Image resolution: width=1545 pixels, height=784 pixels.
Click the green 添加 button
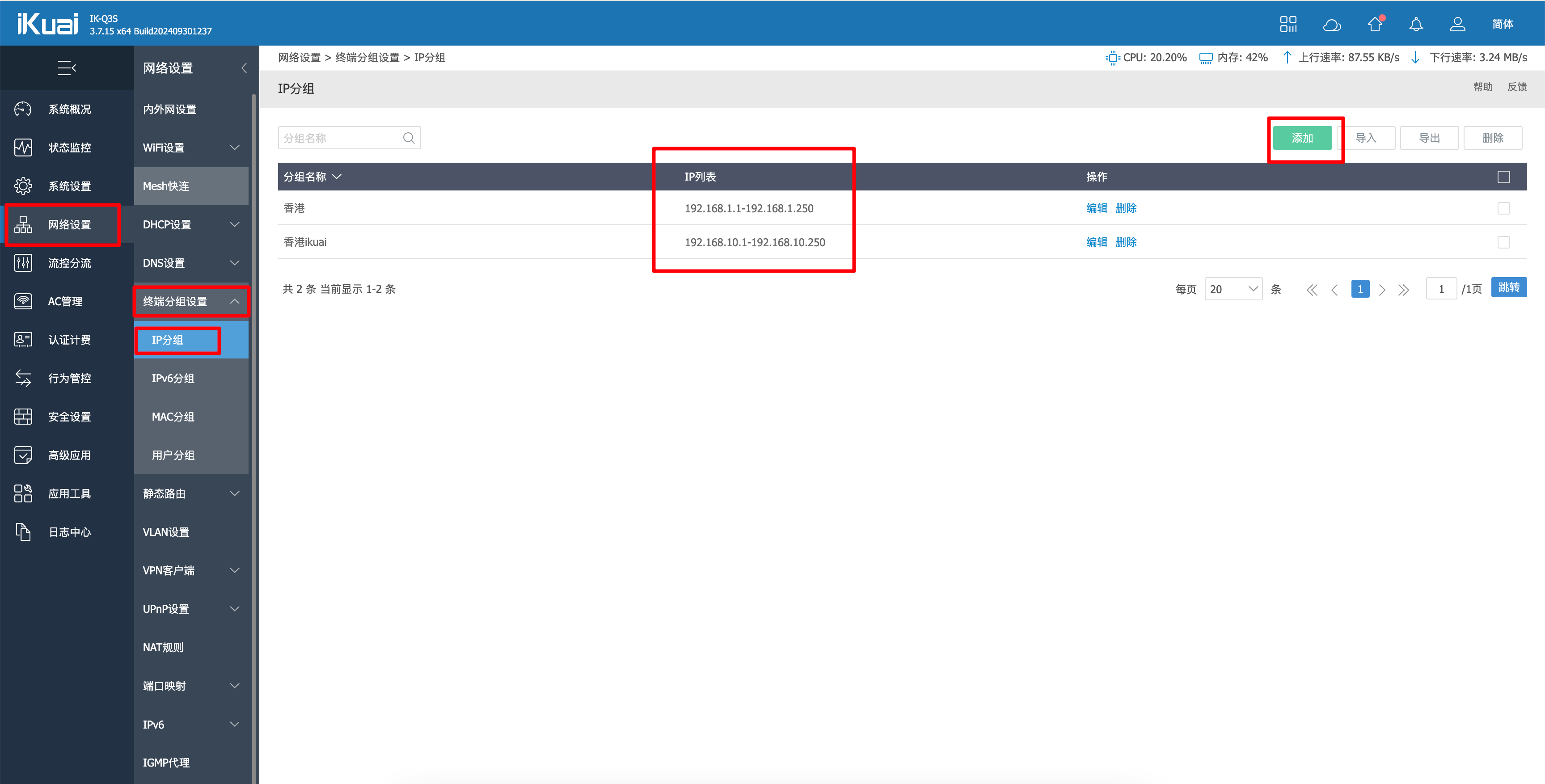pos(1302,138)
